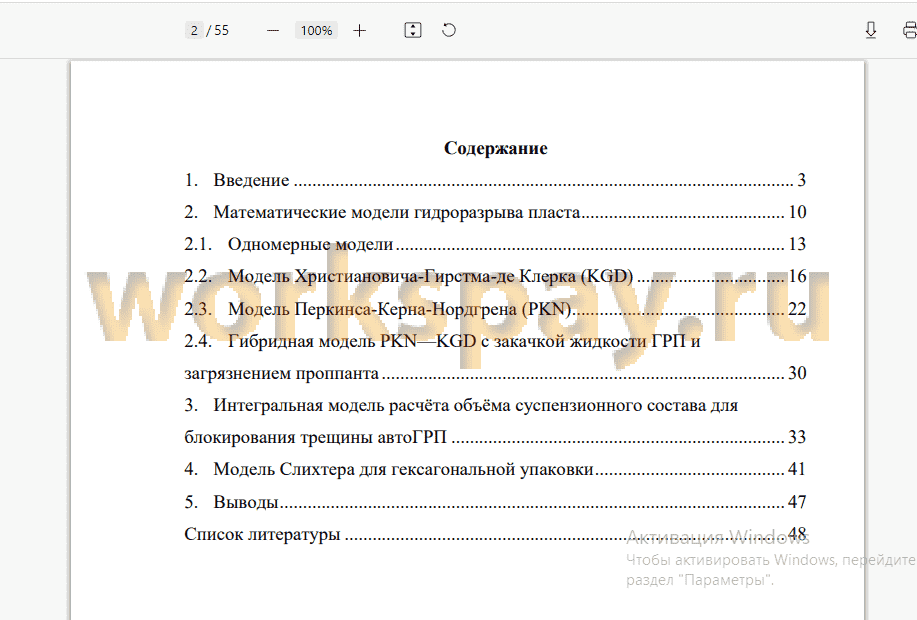Click page number 30 after 'загрязнением проппанта'
Image resolution: width=917 pixels, height=620 pixels.
(x=797, y=373)
